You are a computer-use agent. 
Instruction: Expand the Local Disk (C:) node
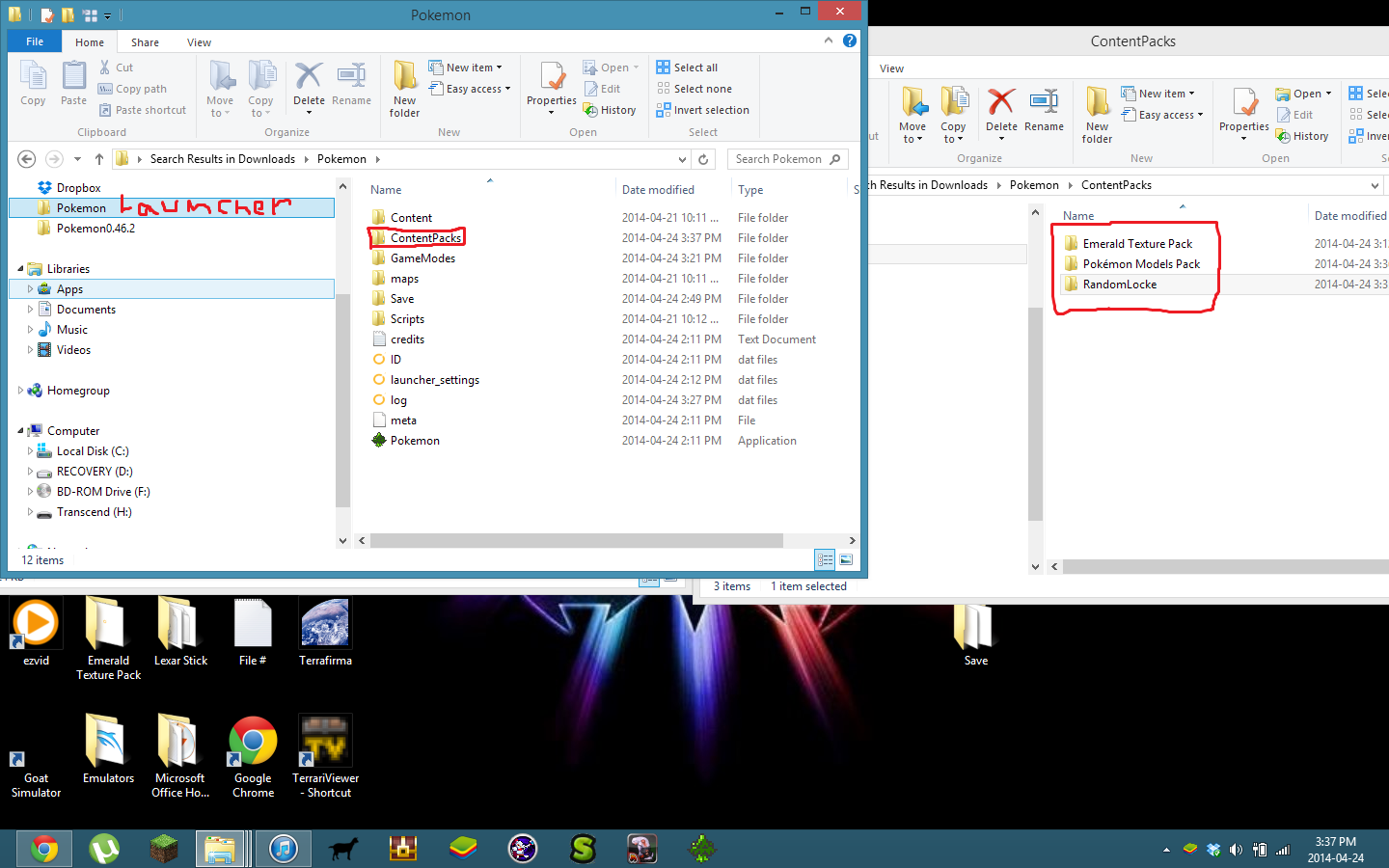point(30,451)
